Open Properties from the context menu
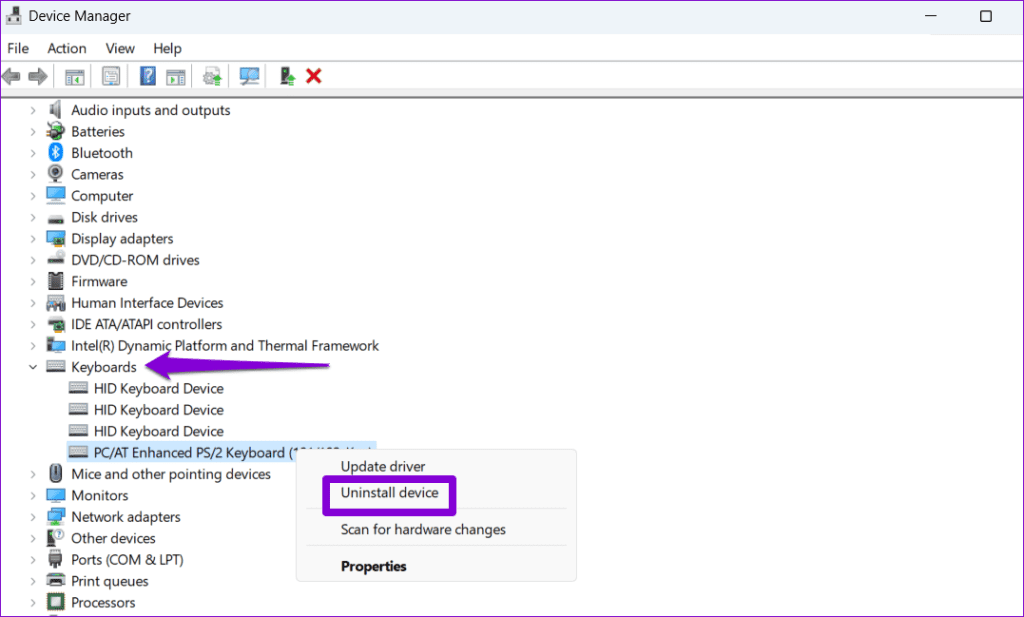The width and height of the screenshot is (1024, 617). 374,565
